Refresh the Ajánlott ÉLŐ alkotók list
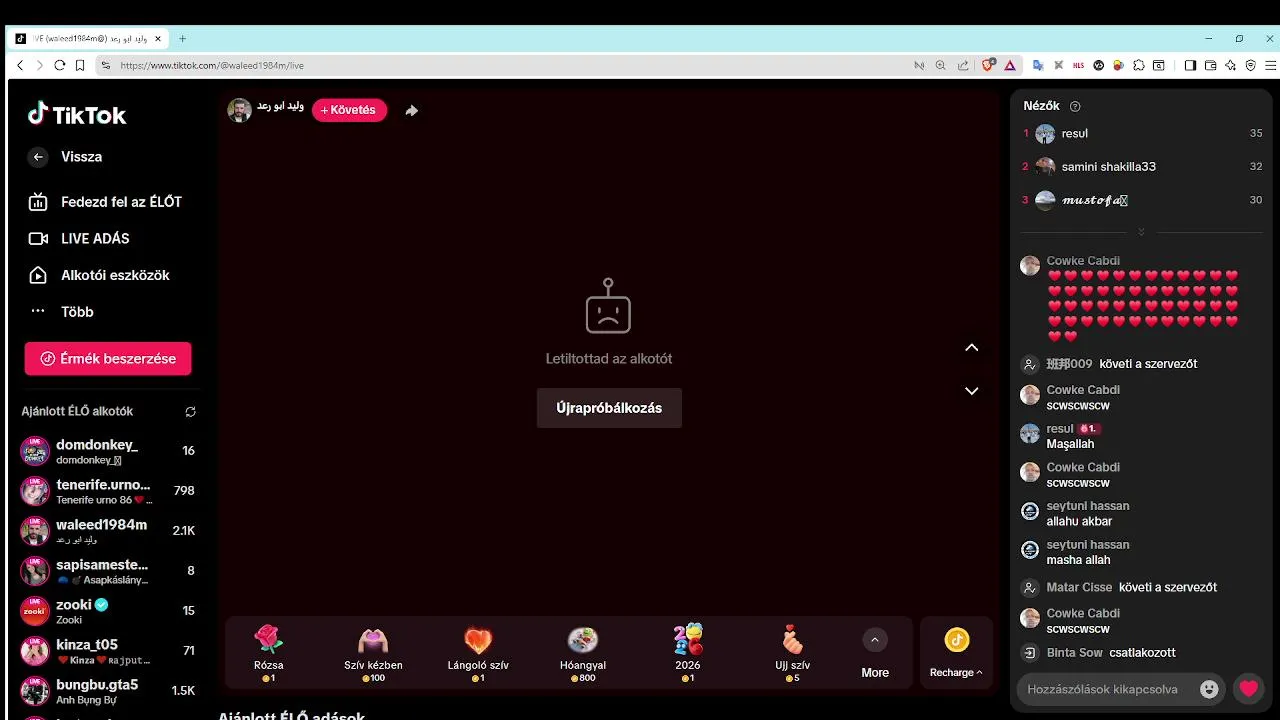1280x720 pixels. coord(190,411)
